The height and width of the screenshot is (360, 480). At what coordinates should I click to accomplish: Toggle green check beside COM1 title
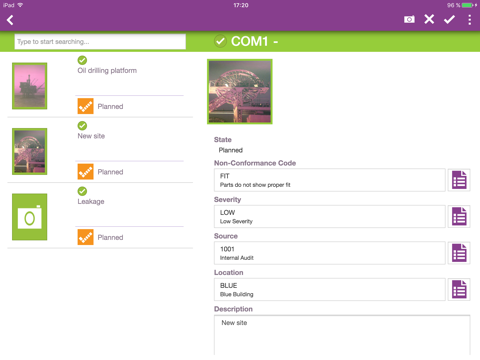220,41
